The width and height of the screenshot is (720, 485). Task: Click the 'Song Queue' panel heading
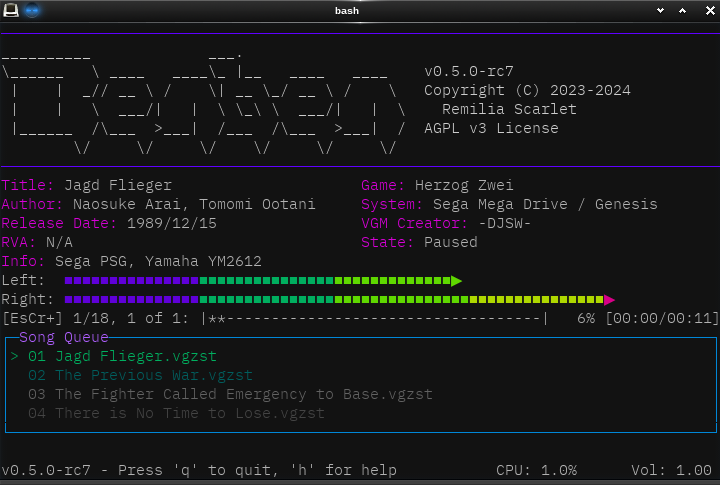(64, 337)
